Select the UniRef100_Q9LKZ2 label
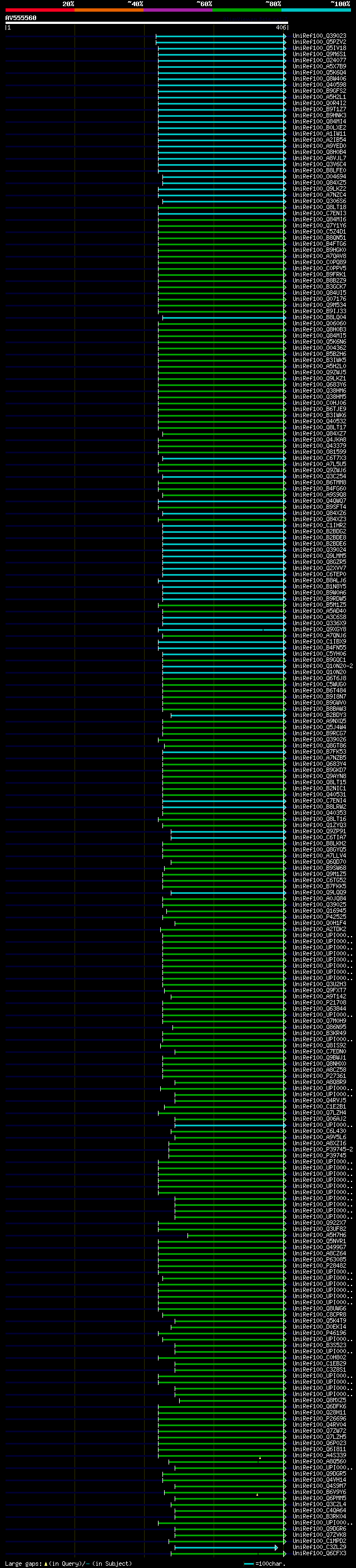The height and width of the screenshot is (1568, 356). click(x=319, y=189)
